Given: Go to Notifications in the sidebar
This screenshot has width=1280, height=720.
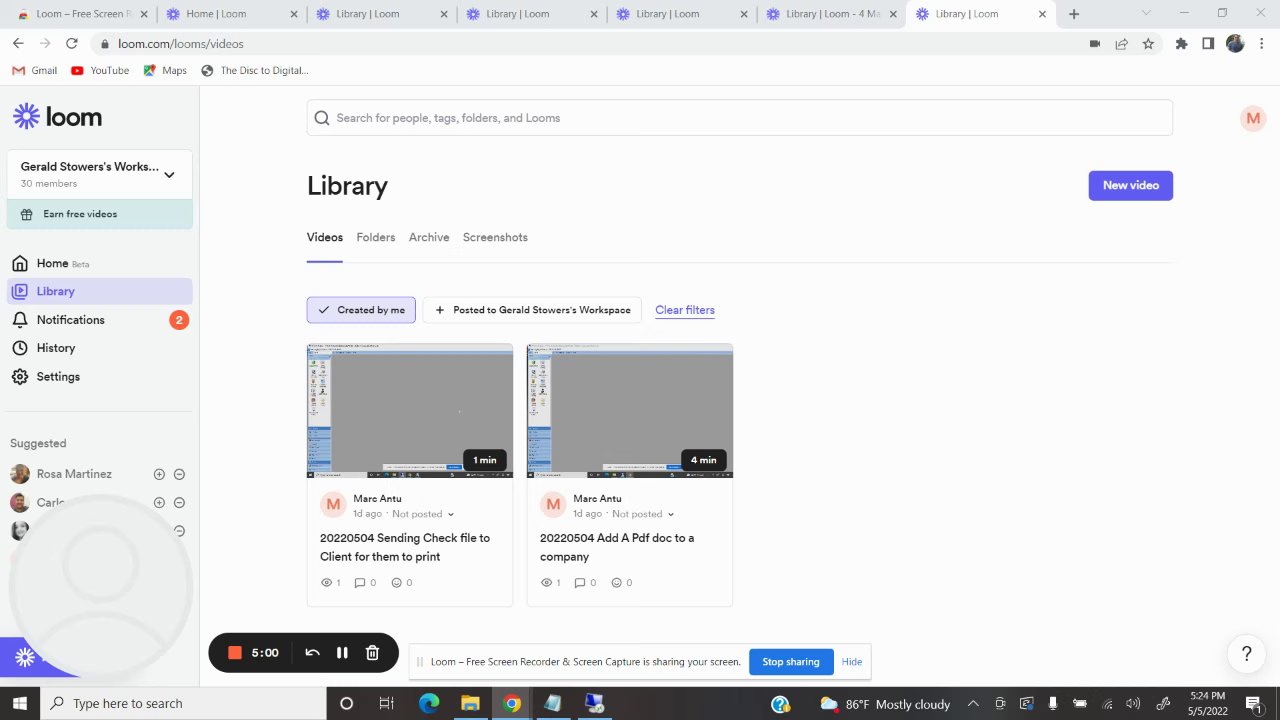Looking at the screenshot, I should click(71, 320).
